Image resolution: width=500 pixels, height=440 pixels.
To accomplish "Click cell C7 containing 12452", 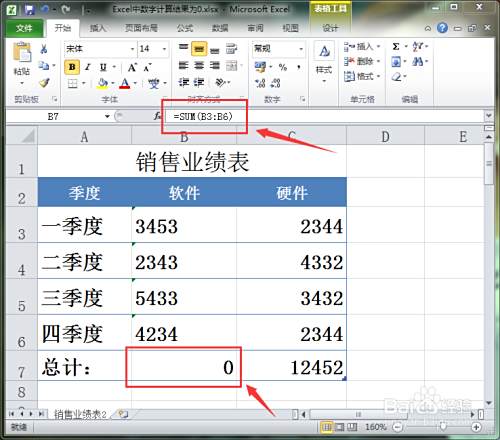I will pos(292,366).
